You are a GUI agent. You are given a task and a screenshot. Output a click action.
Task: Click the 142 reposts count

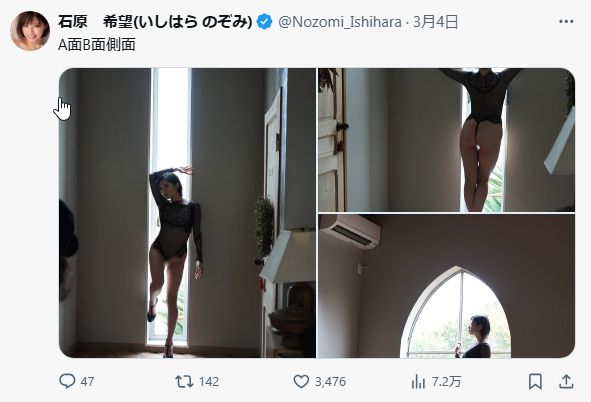pyautogui.click(x=209, y=382)
